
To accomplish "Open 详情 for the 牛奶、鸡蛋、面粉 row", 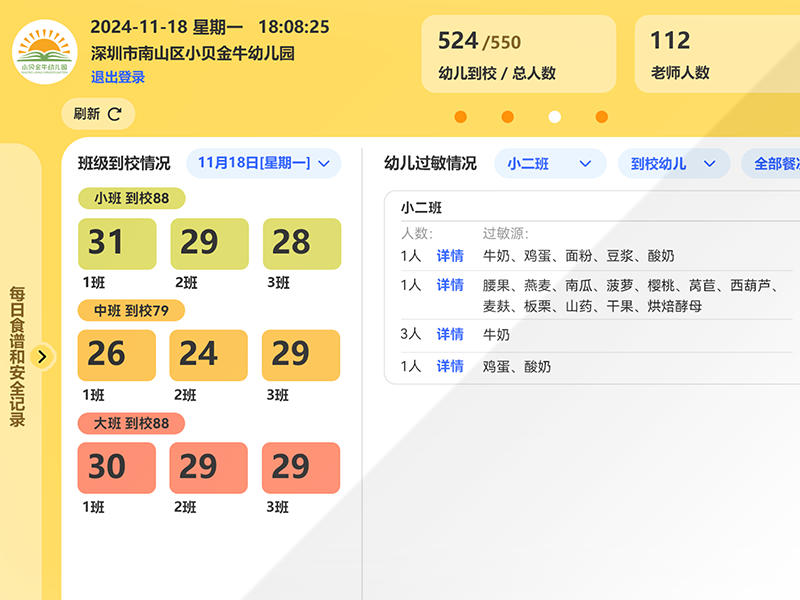I will 450,256.
